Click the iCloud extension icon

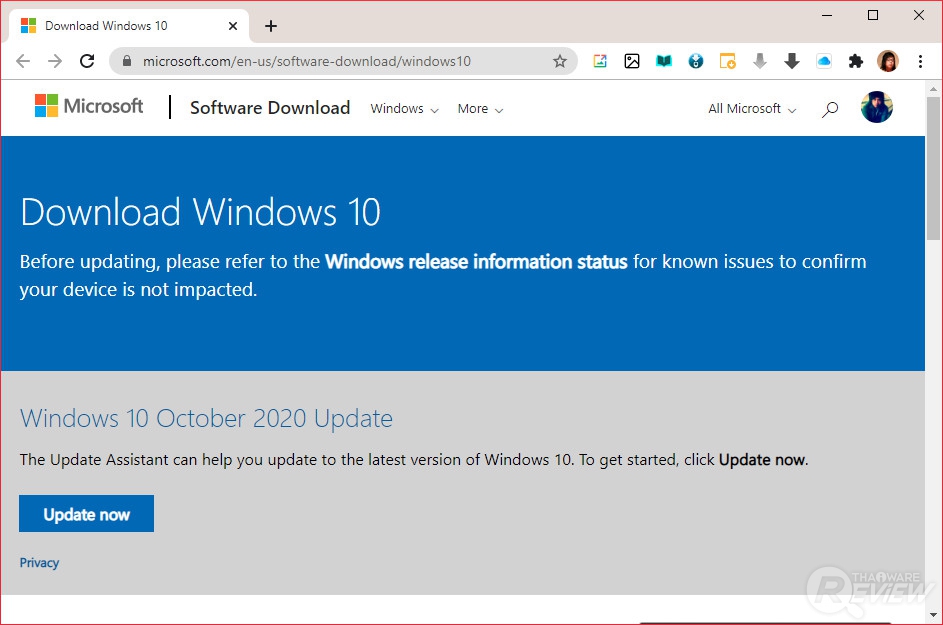click(823, 61)
